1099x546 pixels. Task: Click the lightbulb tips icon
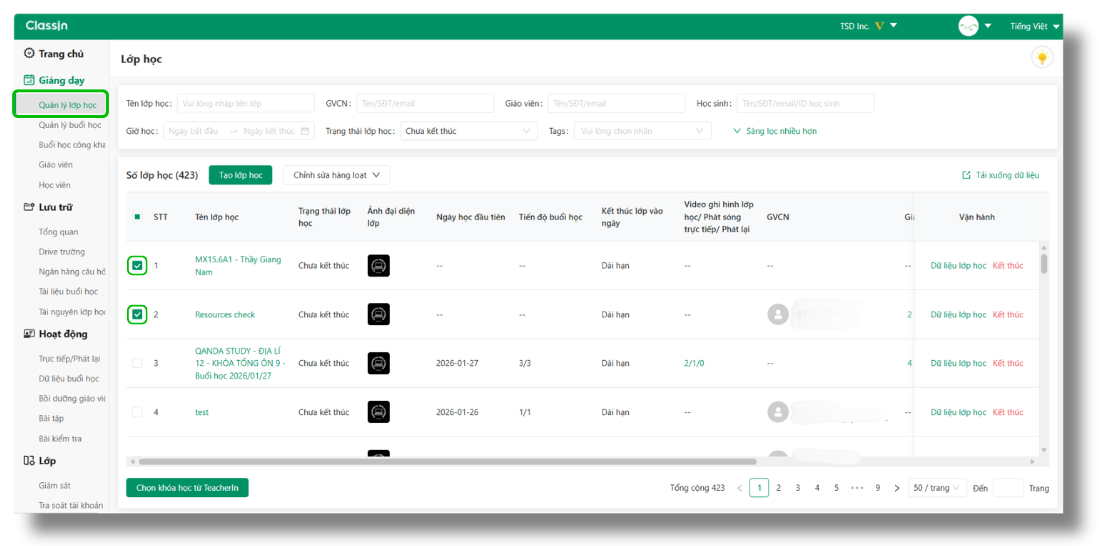coord(1042,58)
